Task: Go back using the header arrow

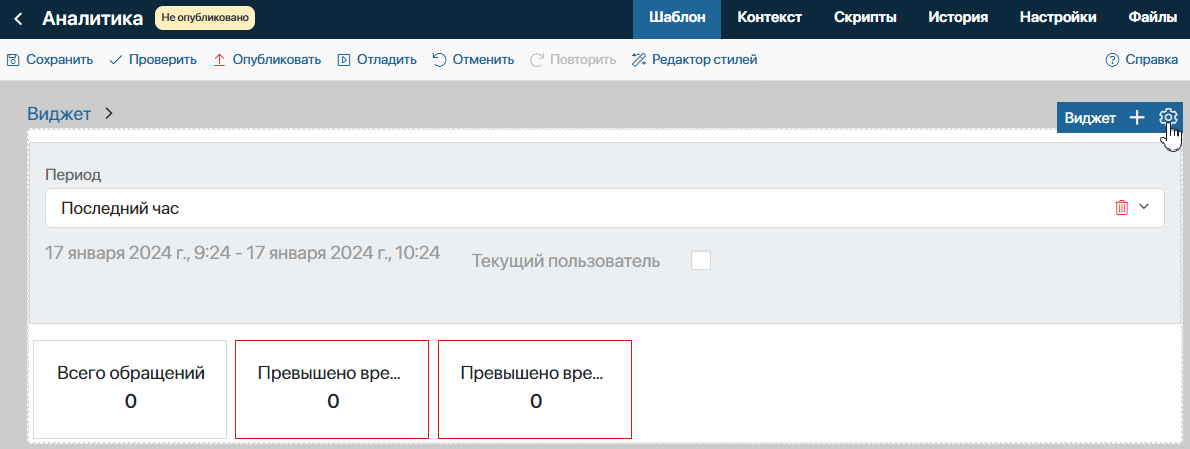Action: (x=18, y=19)
